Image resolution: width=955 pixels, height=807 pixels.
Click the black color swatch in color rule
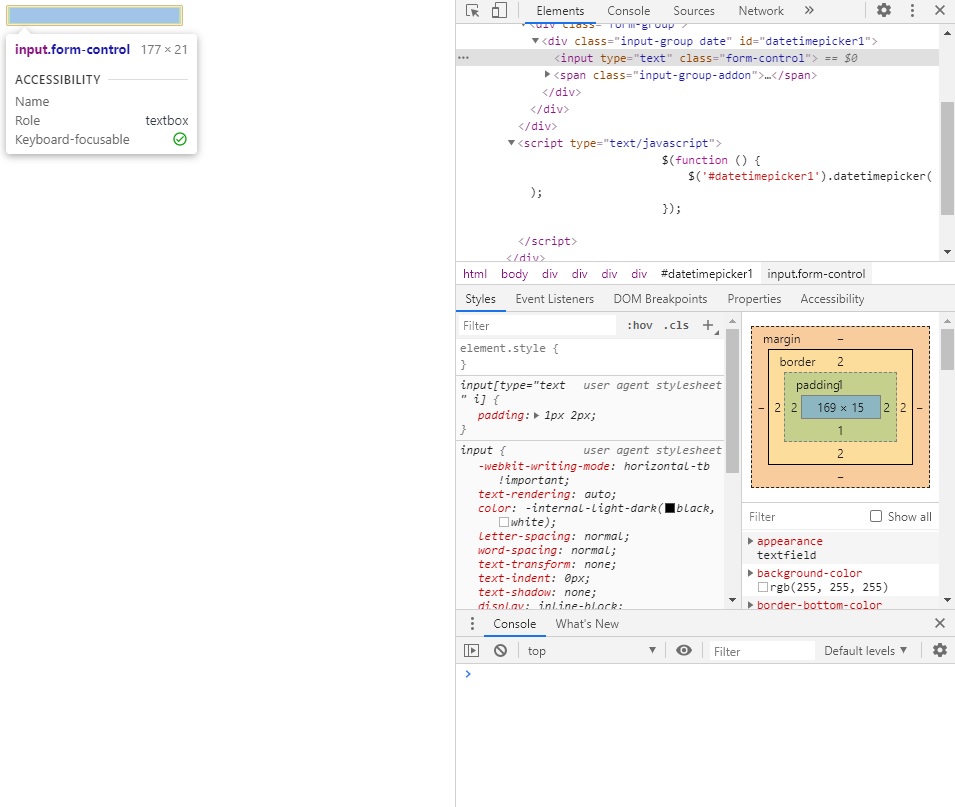point(670,508)
